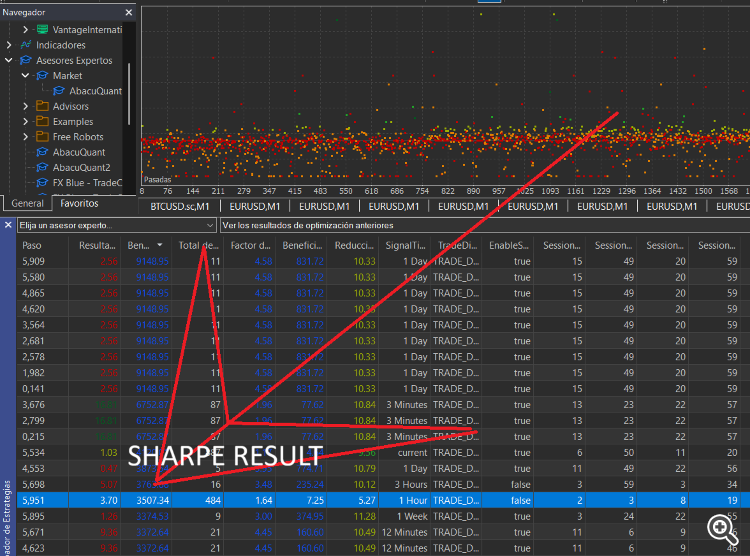The width and height of the screenshot is (750, 556).
Task: Sort by the Resulta... column header
Action: point(97,245)
